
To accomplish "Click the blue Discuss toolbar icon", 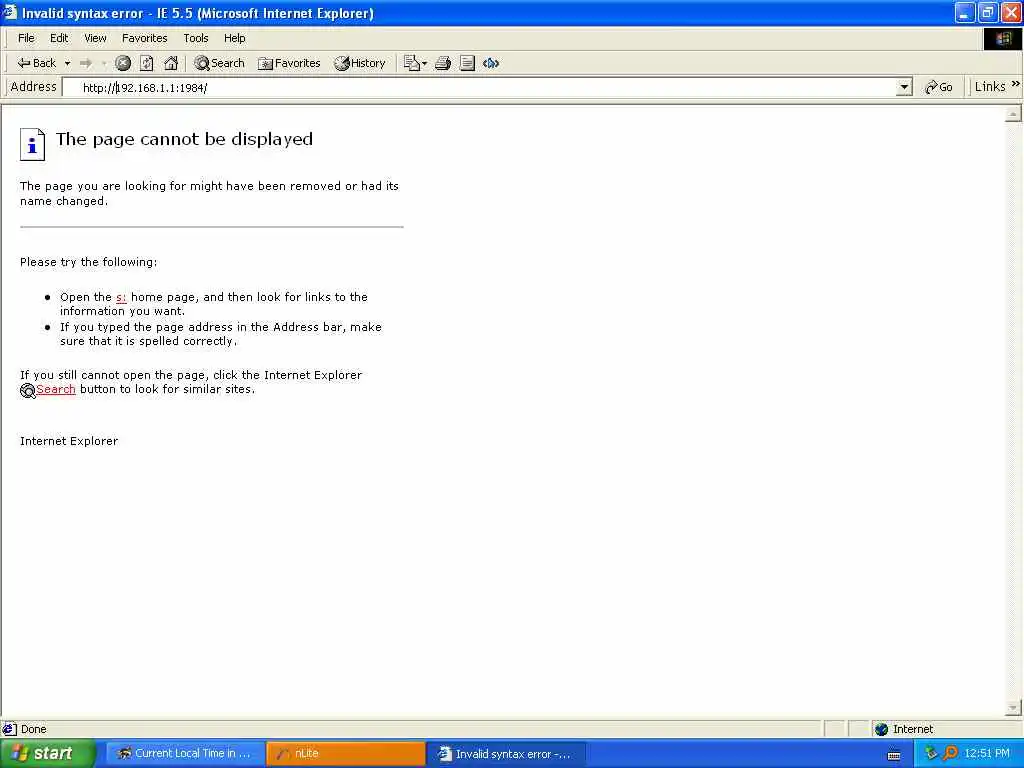I will (490, 63).
